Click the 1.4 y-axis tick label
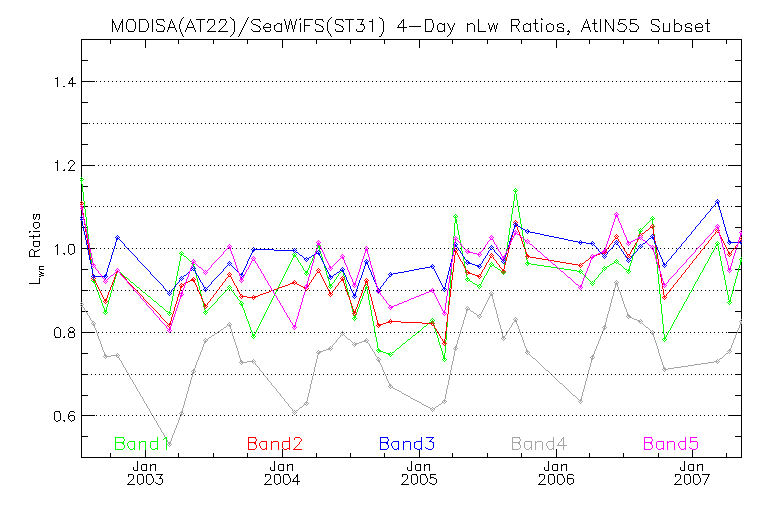Screen dimensions: 768x512 pyautogui.click(x=65, y=82)
